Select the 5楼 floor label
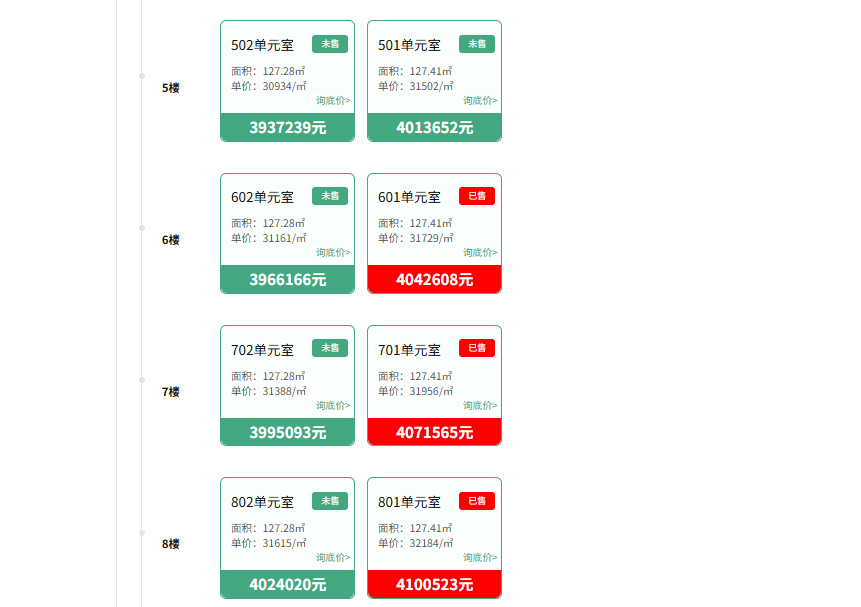 pyautogui.click(x=171, y=88)
